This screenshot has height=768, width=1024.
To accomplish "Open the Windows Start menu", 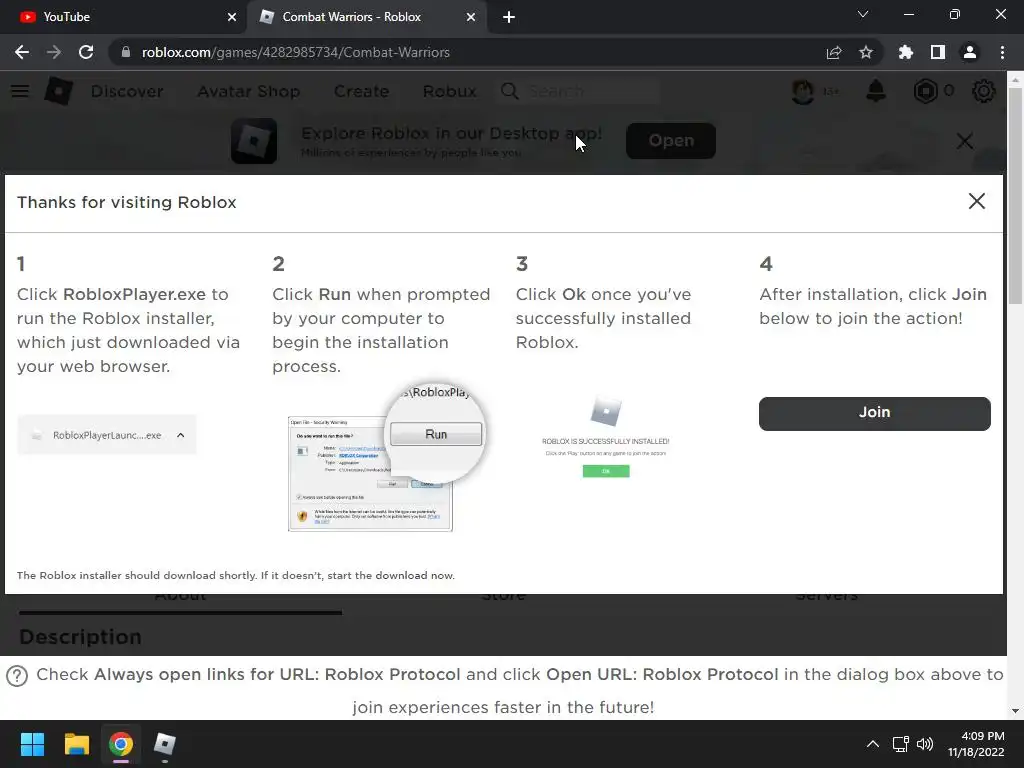I will [x=32, y=744].
